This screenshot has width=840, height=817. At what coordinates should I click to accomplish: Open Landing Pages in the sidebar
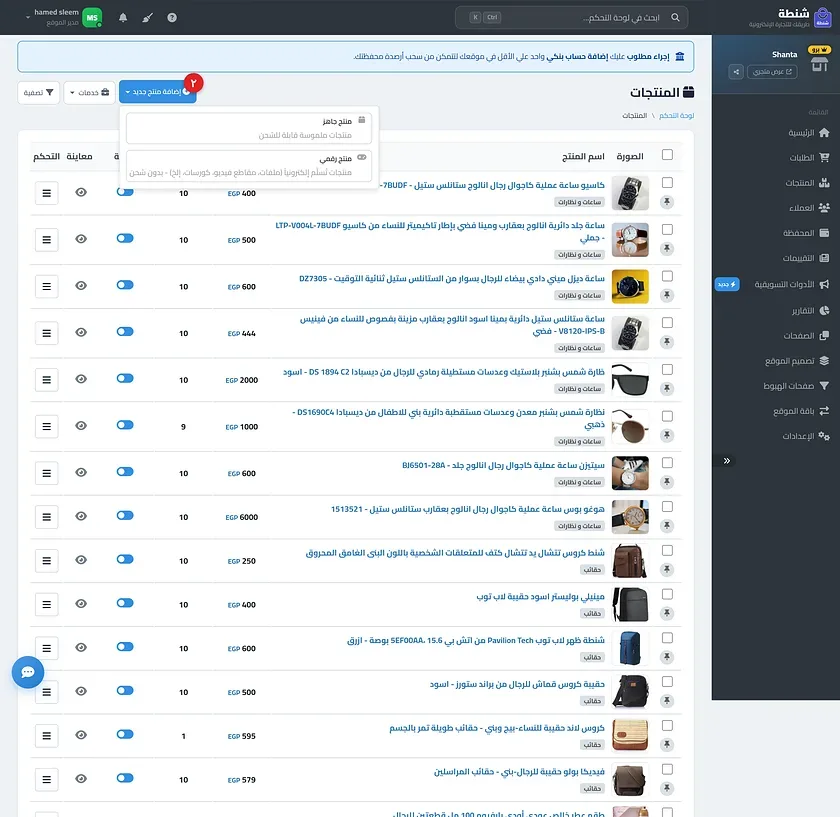point(796,386)
